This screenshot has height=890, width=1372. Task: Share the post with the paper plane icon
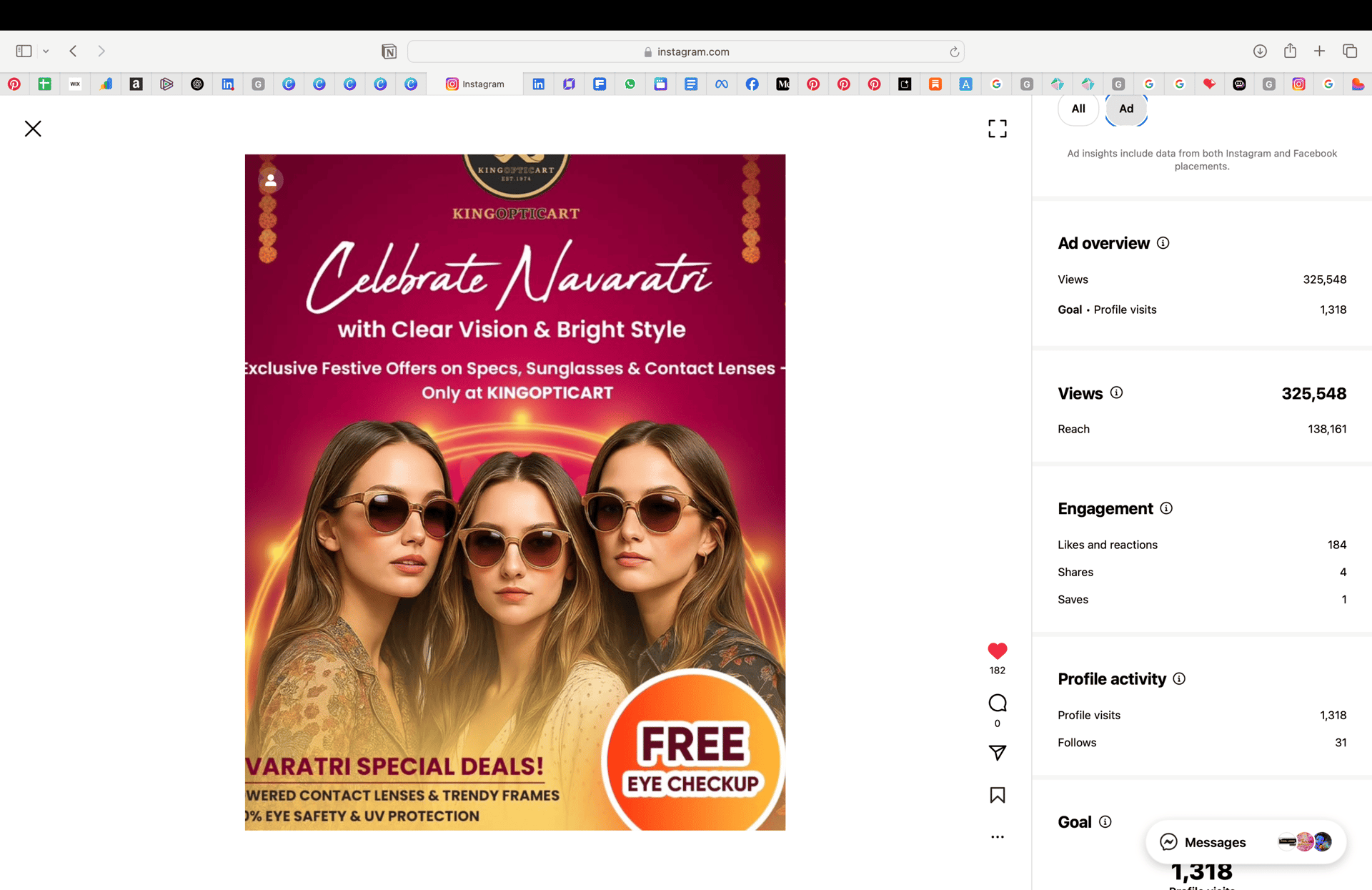[x=997, y=753]
